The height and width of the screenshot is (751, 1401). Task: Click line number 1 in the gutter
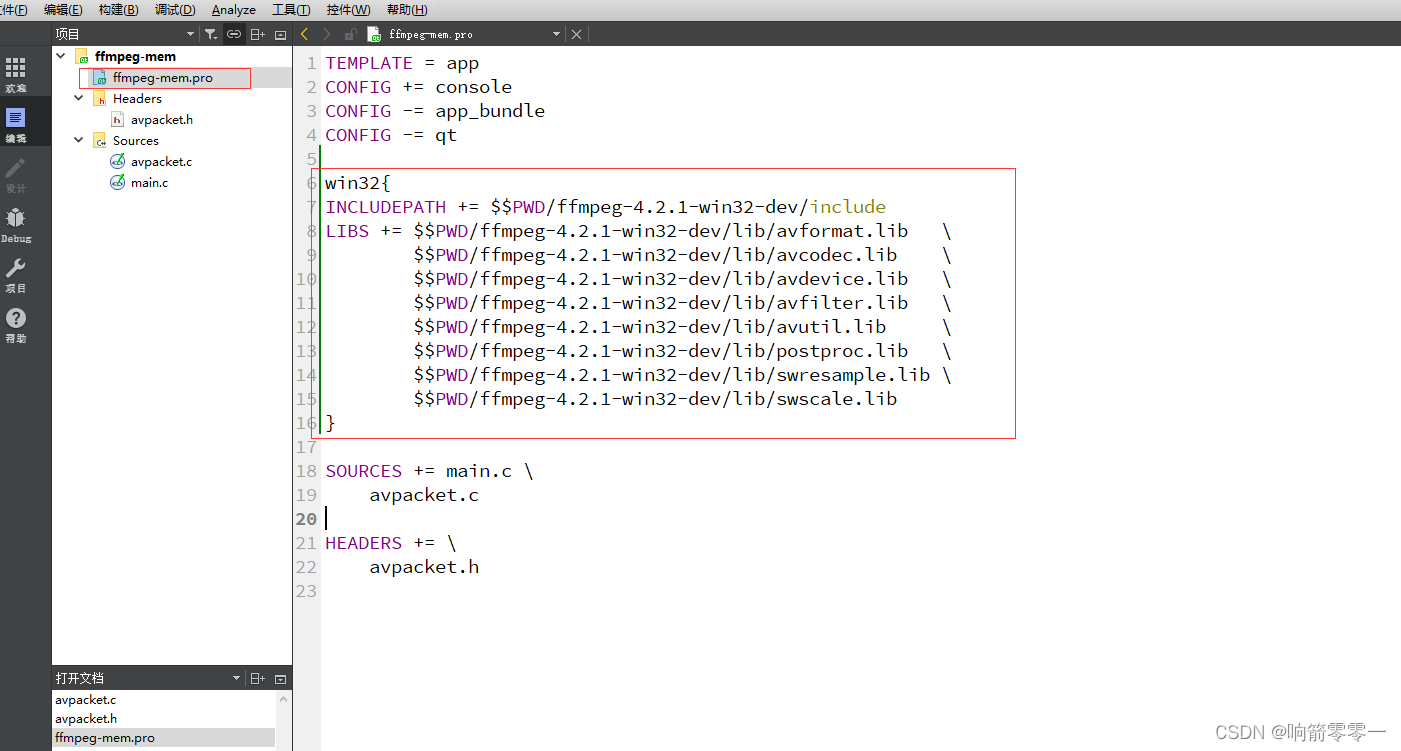click(x=311, y=63)
